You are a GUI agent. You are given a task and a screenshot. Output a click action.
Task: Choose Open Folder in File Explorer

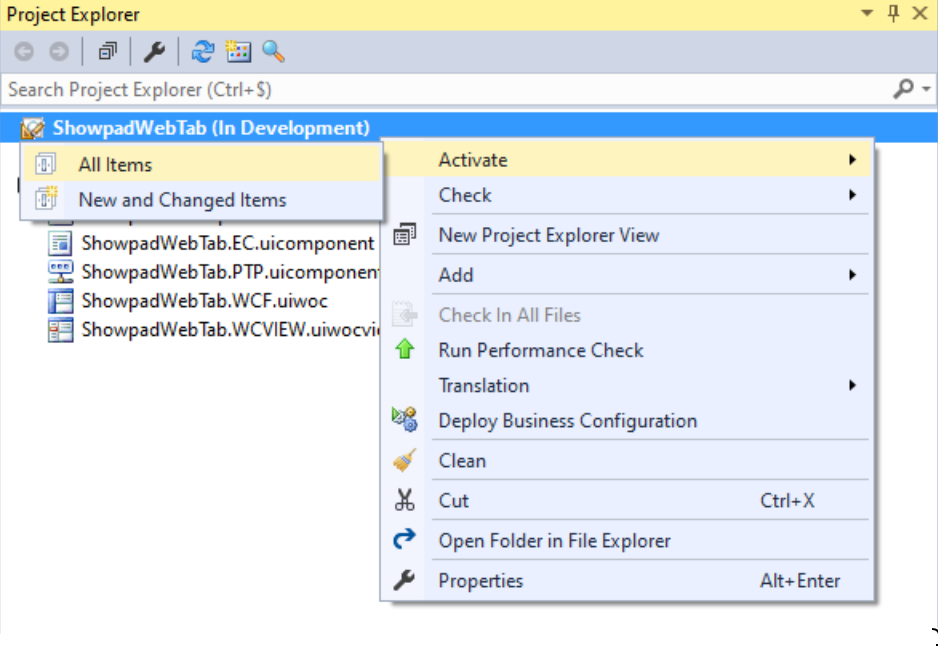pos(554,541)
